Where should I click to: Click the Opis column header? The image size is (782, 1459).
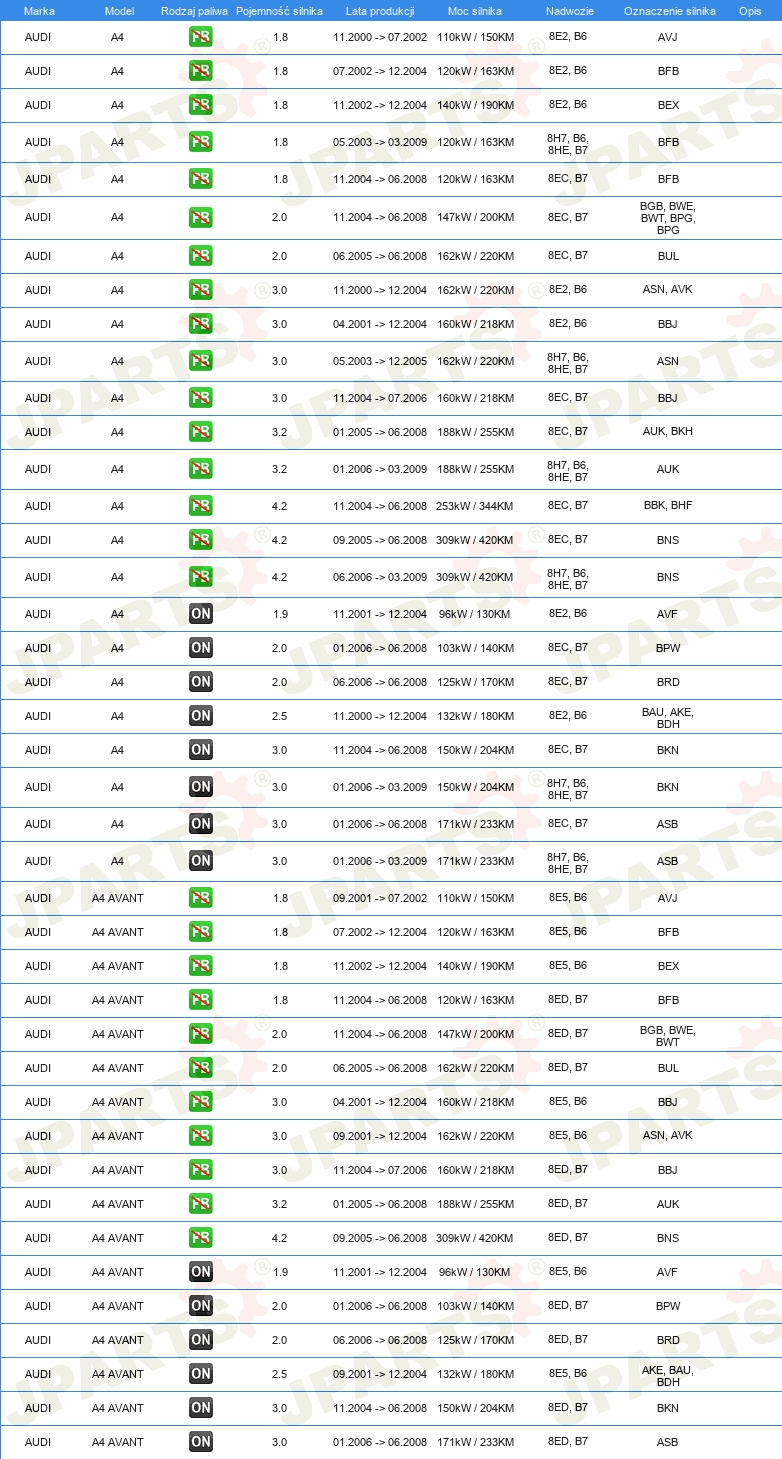tap(750, 10)
